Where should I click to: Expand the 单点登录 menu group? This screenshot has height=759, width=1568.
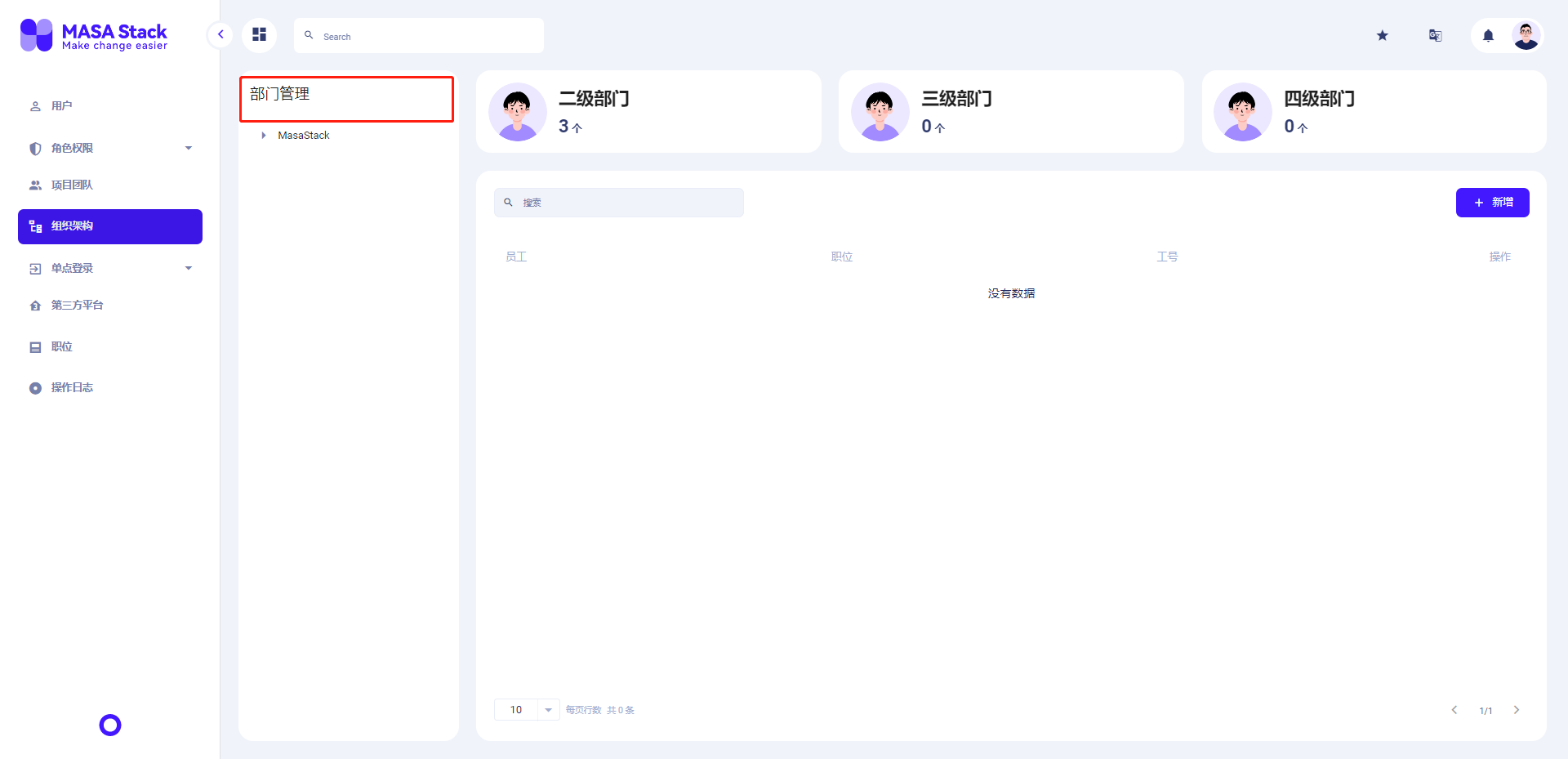[x=110, y=268]
